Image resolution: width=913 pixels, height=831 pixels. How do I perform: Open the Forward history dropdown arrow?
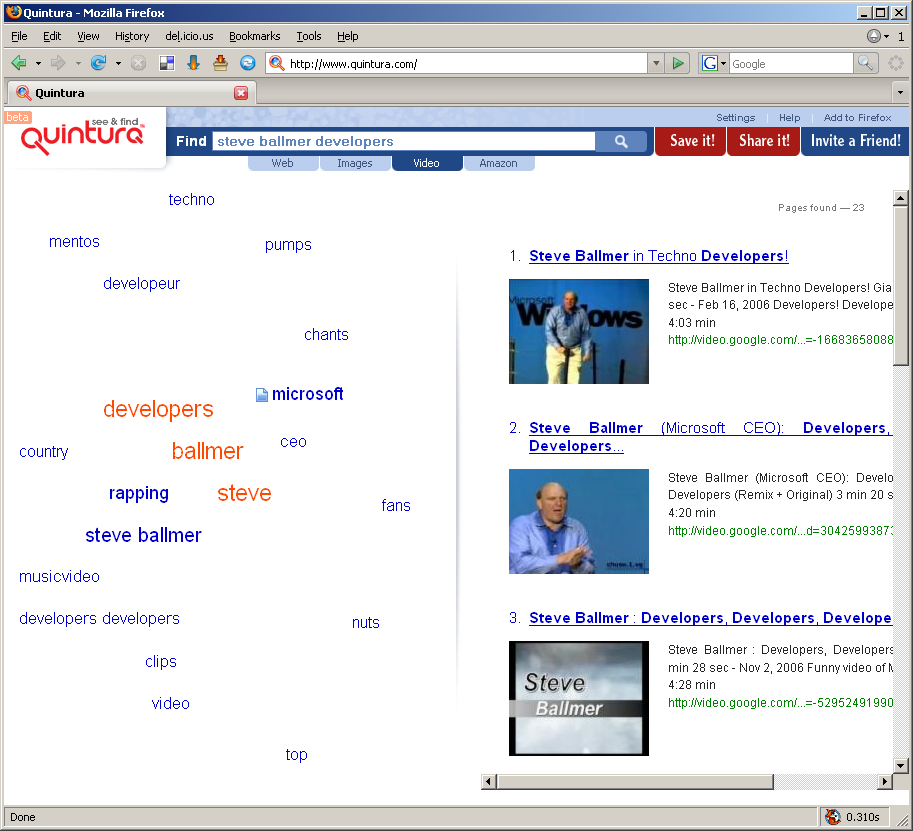pos(77,63)
